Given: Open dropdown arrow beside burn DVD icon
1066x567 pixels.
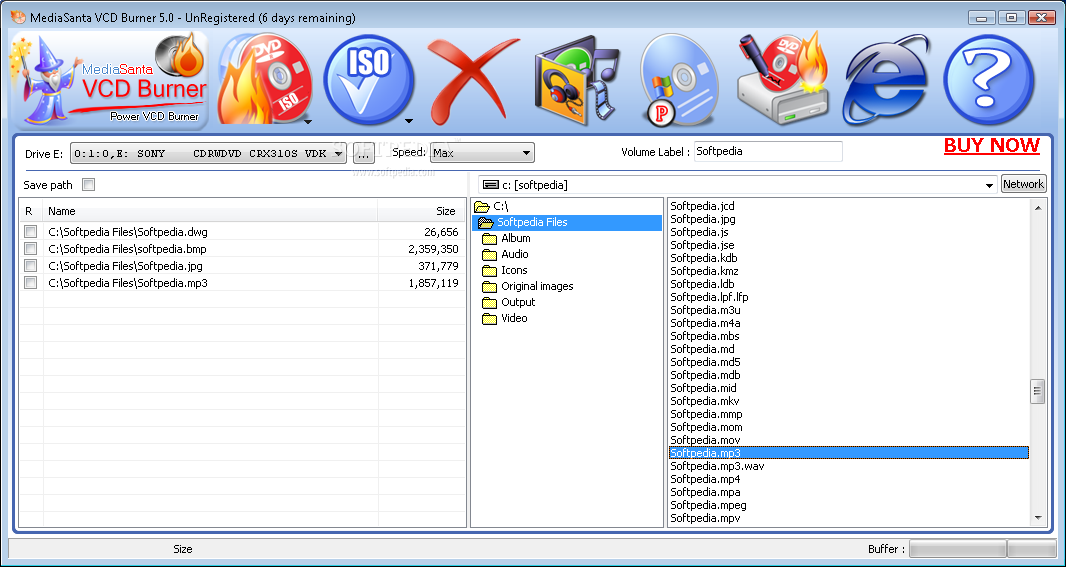Looking at the screenshot, I should 307,122.
